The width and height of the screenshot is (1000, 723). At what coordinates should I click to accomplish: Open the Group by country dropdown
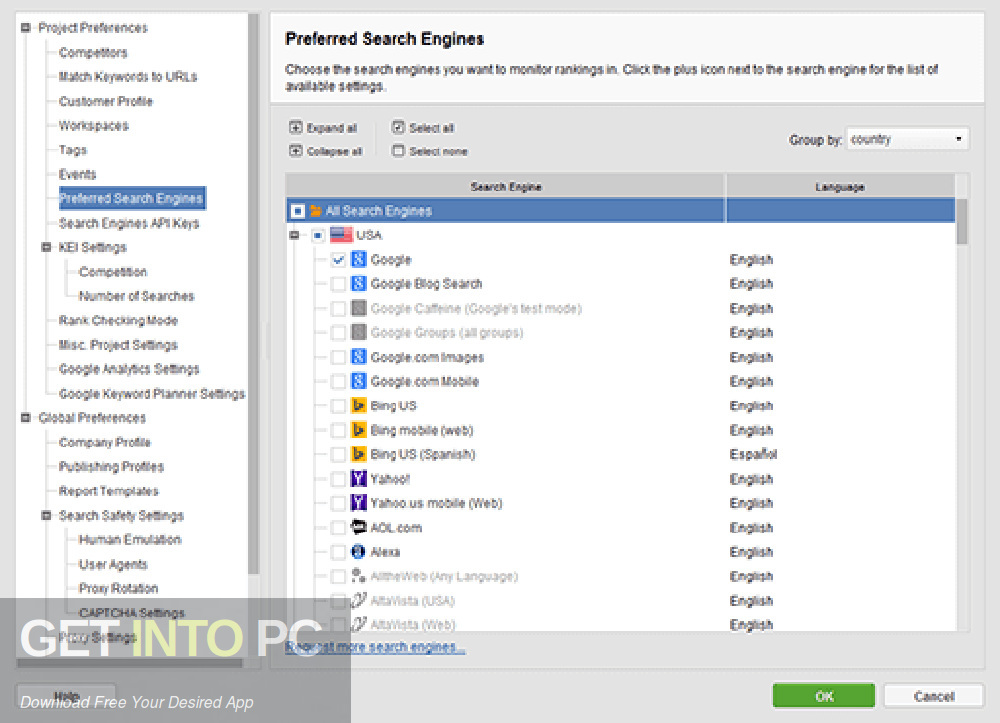[x=908, y=139]
